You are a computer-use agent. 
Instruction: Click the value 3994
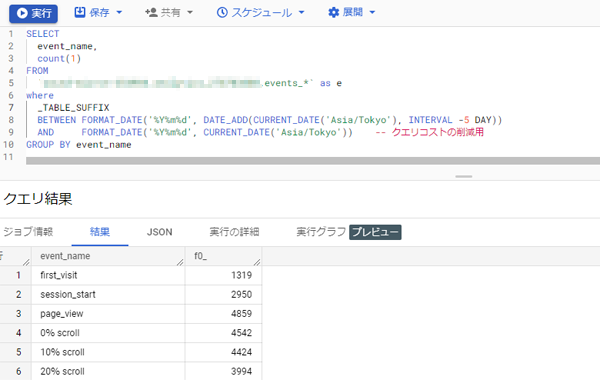241,371
